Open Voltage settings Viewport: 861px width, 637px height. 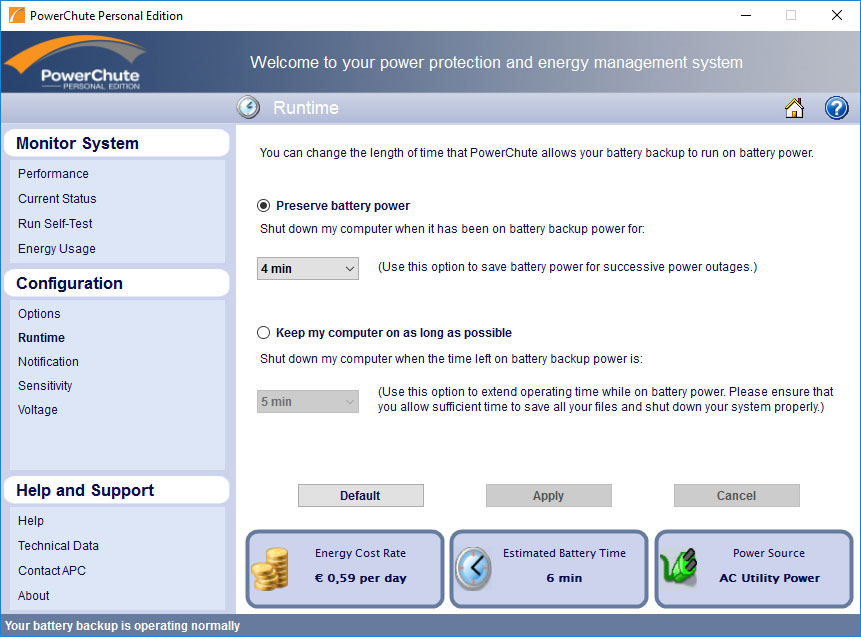(37, 410)
